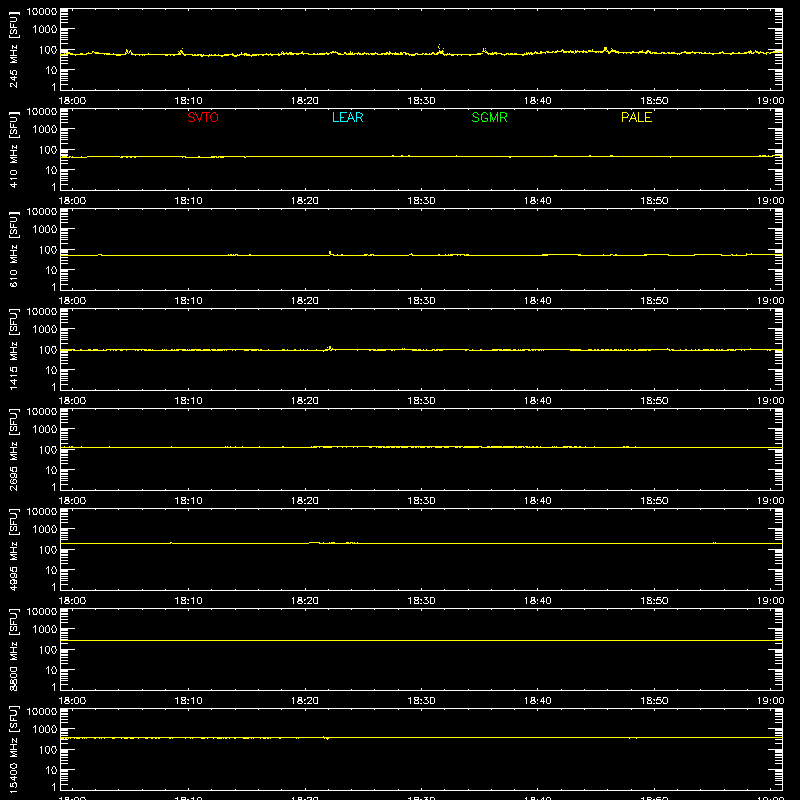Click the 100 y-axis value on 8800 MHz plot
The width and height of the screenshot is (800, 800).
click(x=48, y=650)
